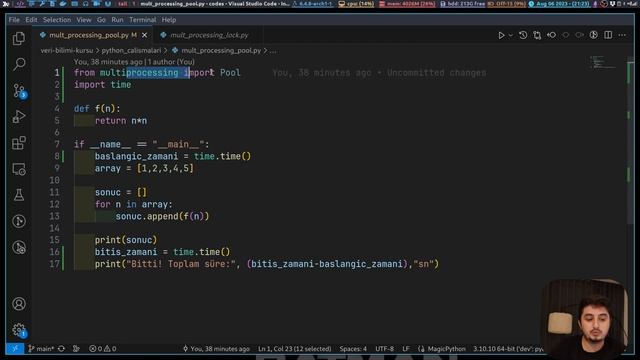Open the Manage settings gear

coord(19,330)
